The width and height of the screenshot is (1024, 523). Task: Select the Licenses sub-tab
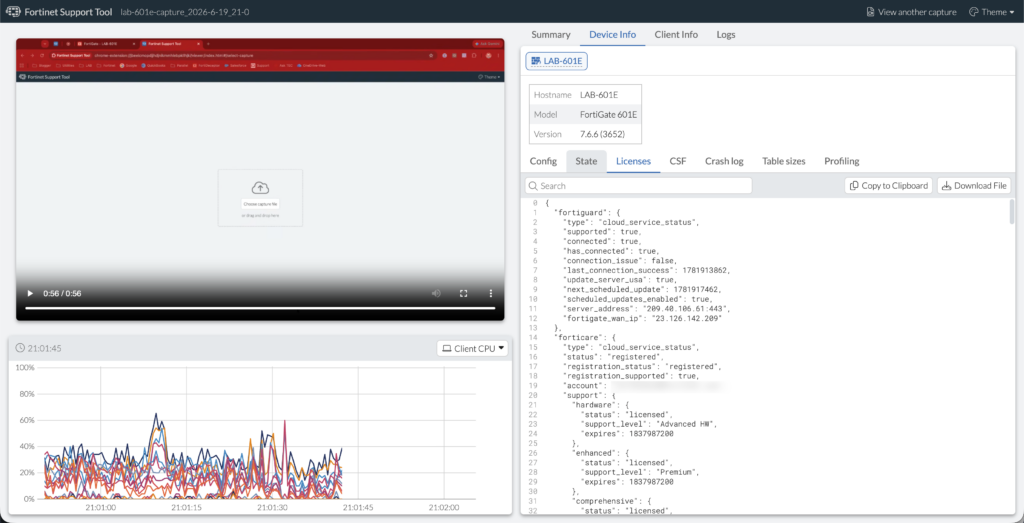(633, 161)
